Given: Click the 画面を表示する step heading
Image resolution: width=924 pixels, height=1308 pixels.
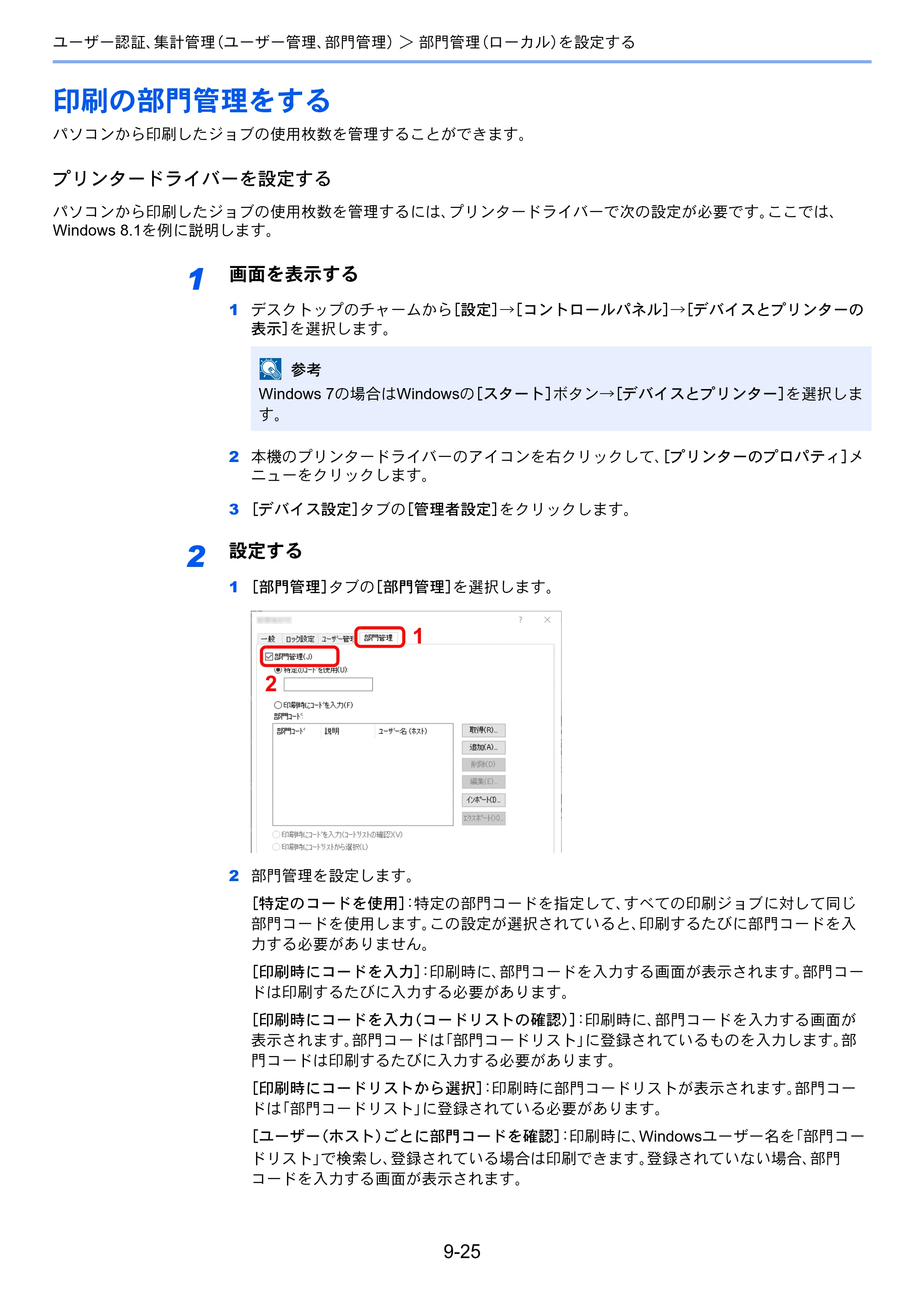Looking at the screenshot, I should tap(293, 274).
